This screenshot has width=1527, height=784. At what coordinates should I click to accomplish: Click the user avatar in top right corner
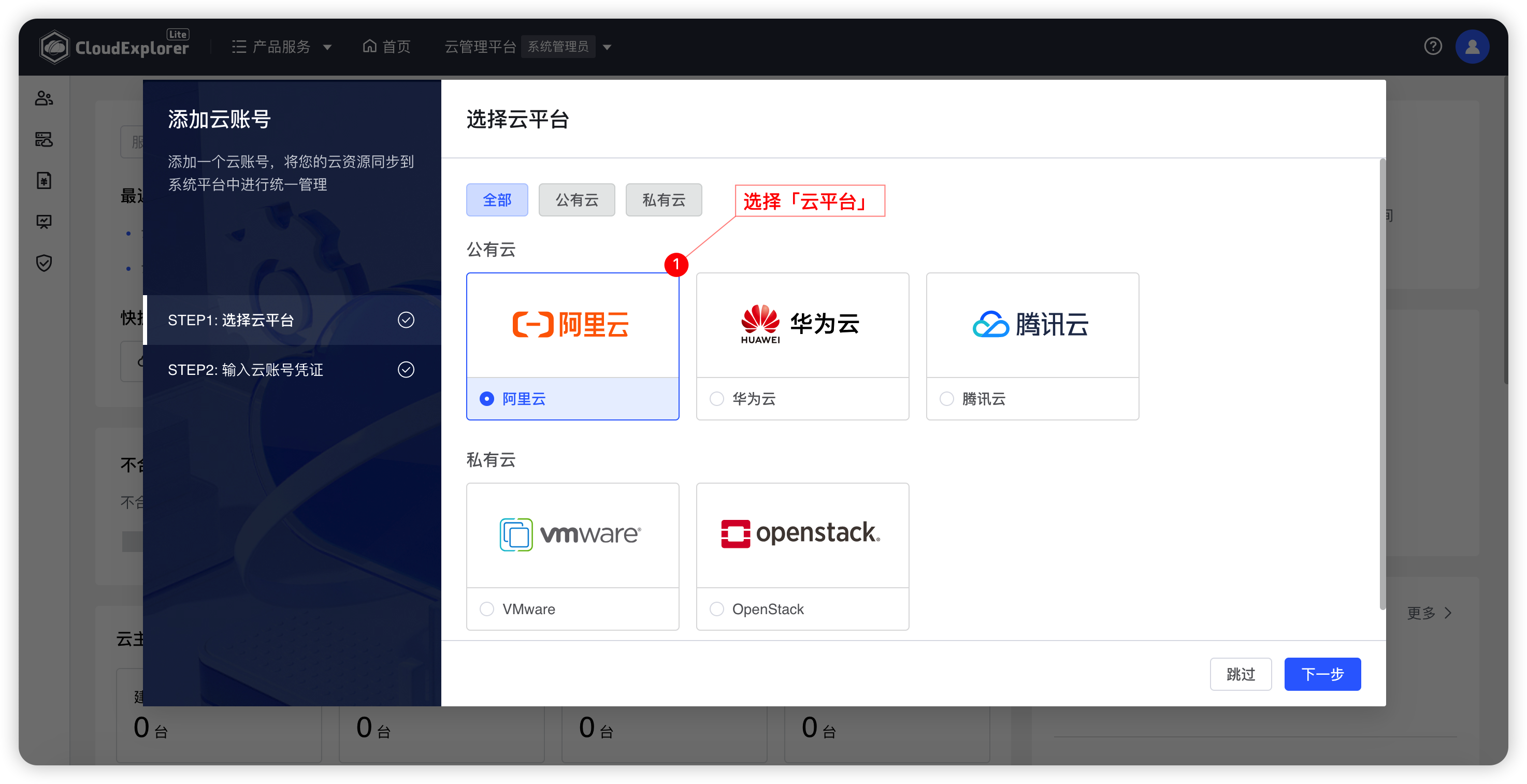point(1473,46)
